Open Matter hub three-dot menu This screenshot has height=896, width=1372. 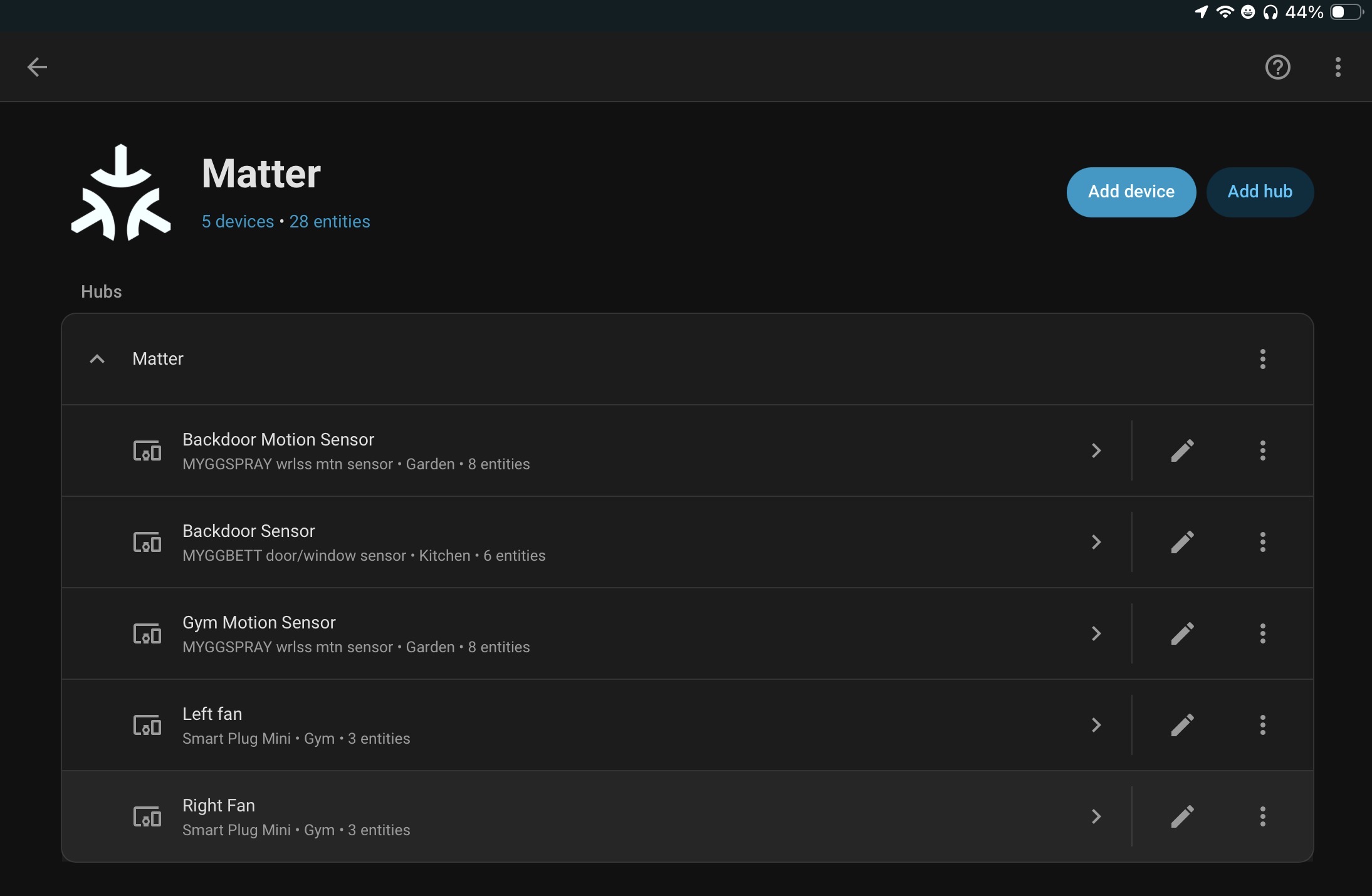(1262, 359)
